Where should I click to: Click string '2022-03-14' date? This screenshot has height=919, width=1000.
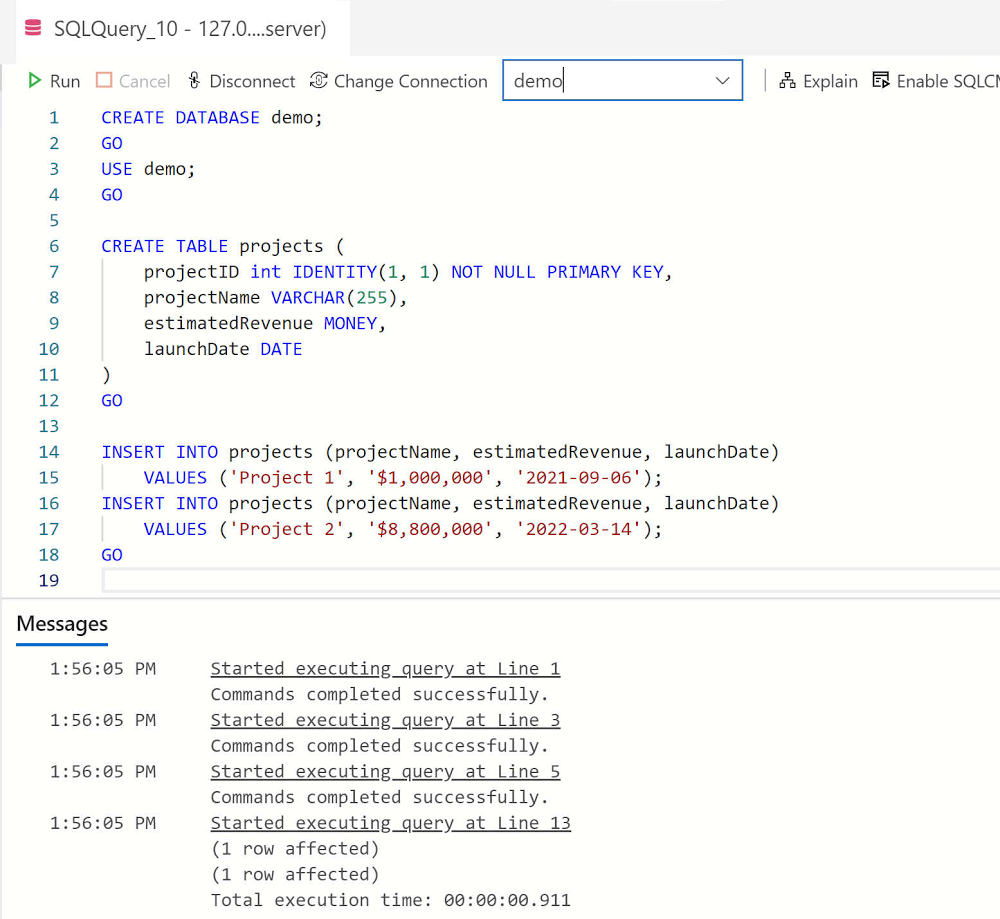click(x=578, y=529)
